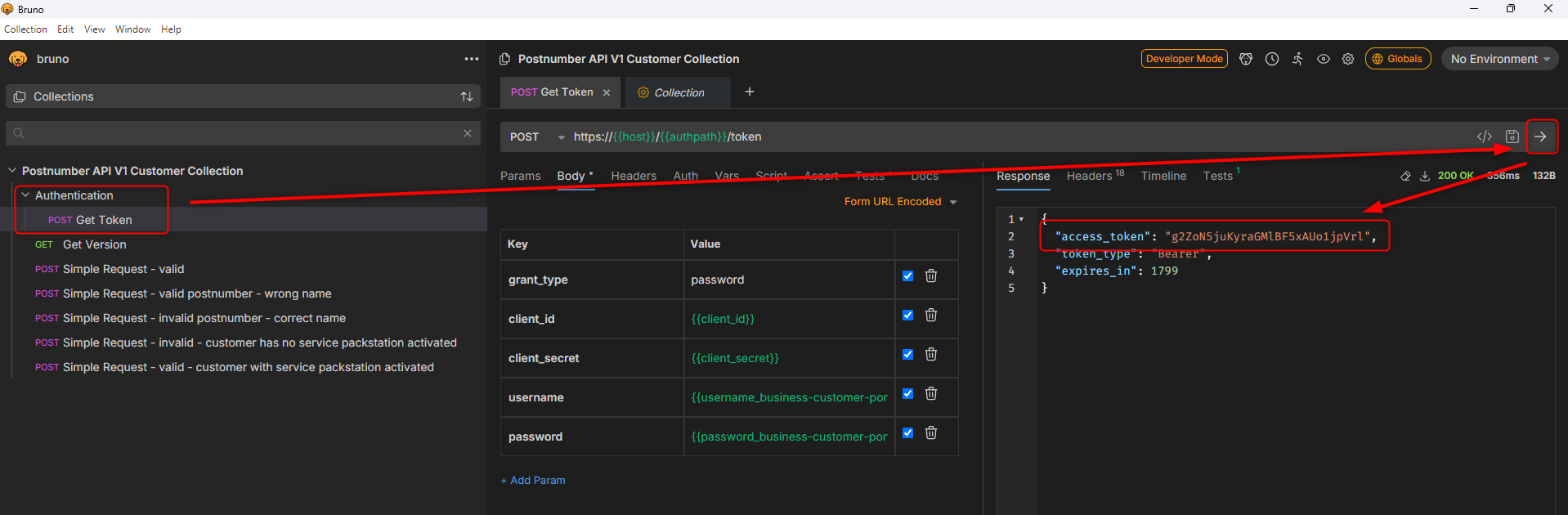Open the POST method dropdown in URL bar
This screenshot has height=515, width=1568.
coord(537,137)
